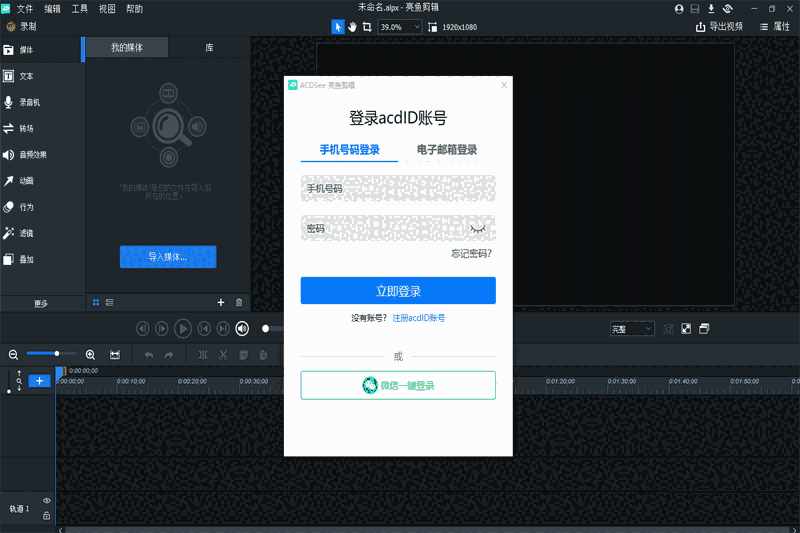
Task: Select the arrow pointer tool
Action: pyautogui.click(x=337, y=27)
